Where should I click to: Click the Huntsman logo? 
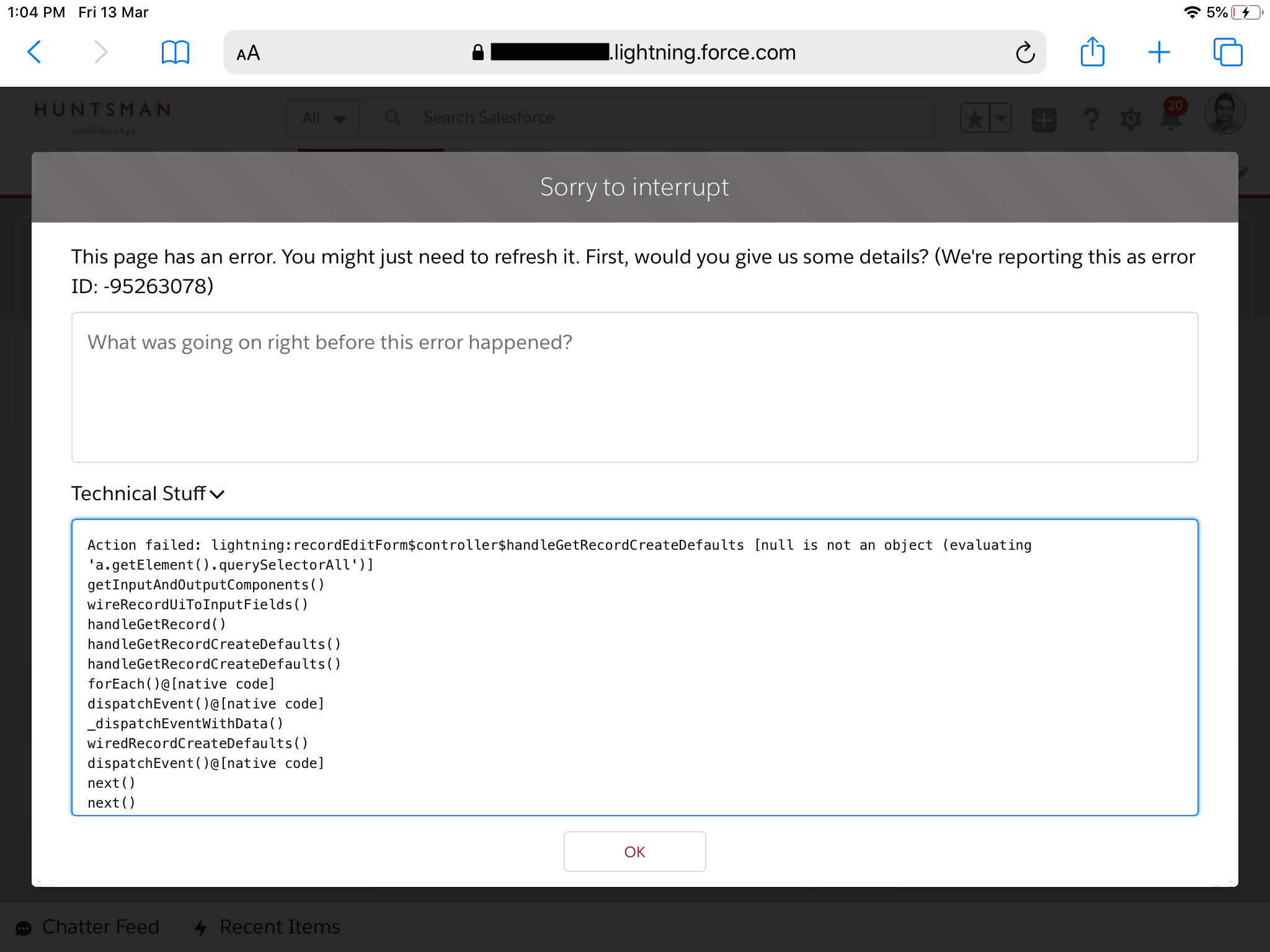pyautogui.click(x=101, y=119)
